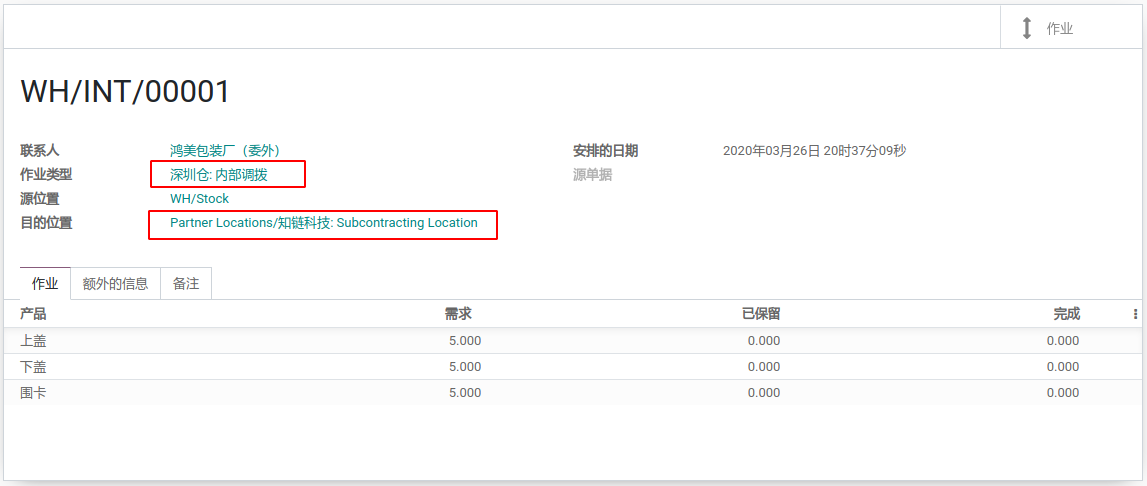Click the up-down arrows 作业 icon
This screenshot has width=1147, height=486.
1026,29
